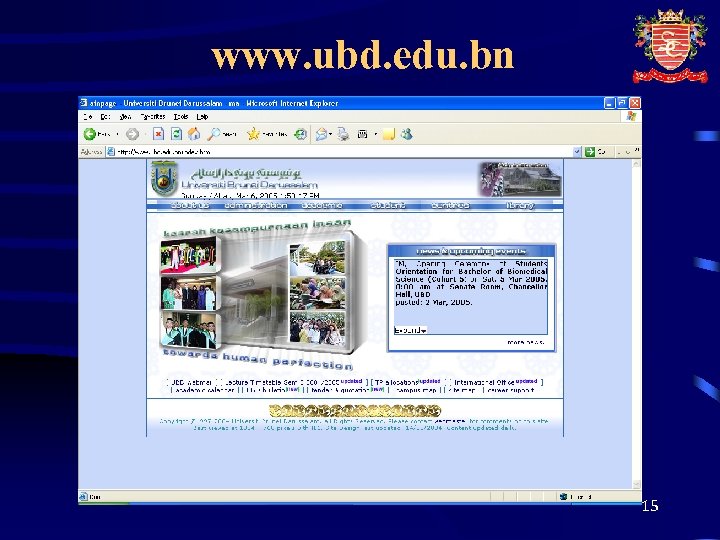Click the History/Media toolbar icon
This screenshot has height=540, width=720.
click(301, 134)
